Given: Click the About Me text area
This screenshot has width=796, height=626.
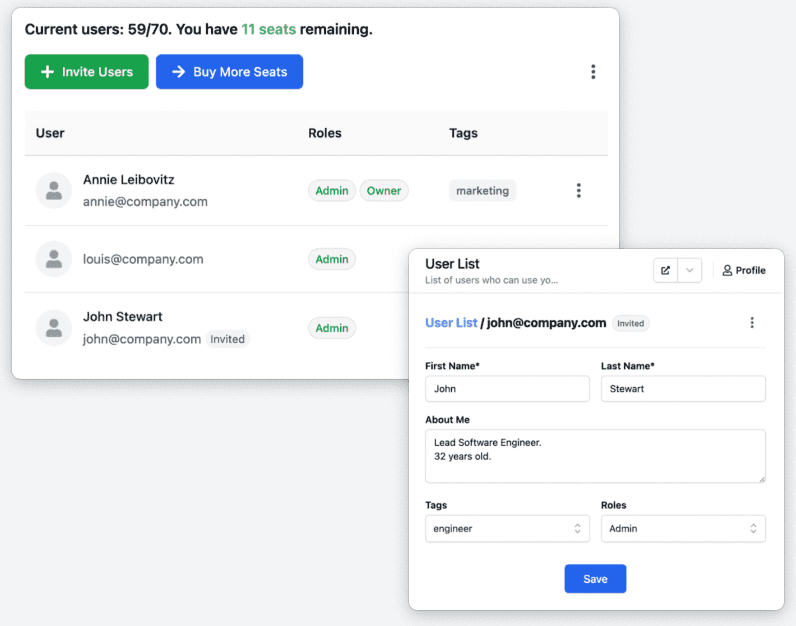Looking at the screenshot, I should point(595,456).
